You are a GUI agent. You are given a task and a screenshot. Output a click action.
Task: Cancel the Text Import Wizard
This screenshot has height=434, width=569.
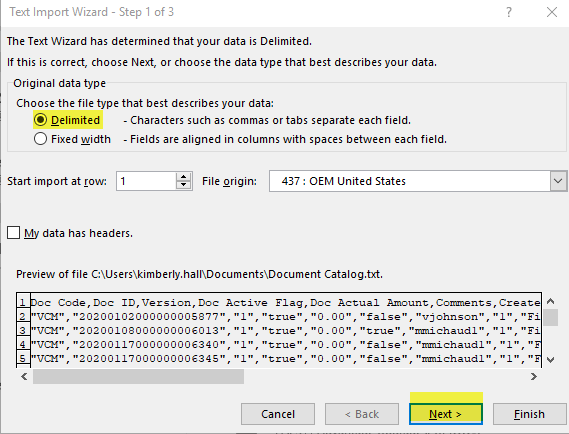coord(278,414)
